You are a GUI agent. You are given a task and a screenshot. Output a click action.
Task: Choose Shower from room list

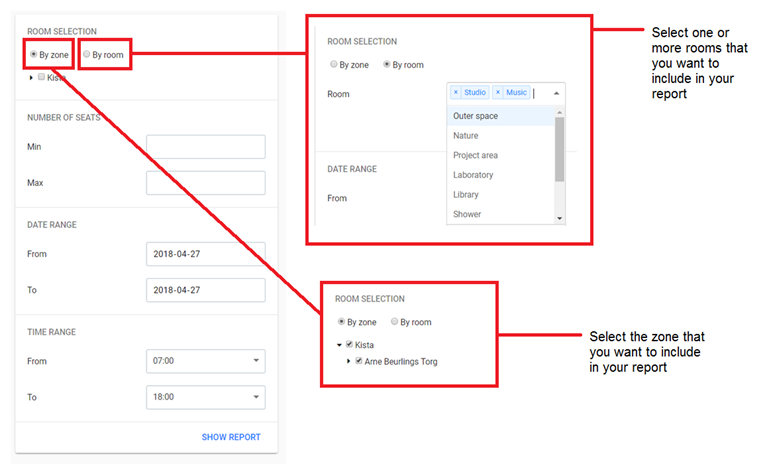pos(500,214)
